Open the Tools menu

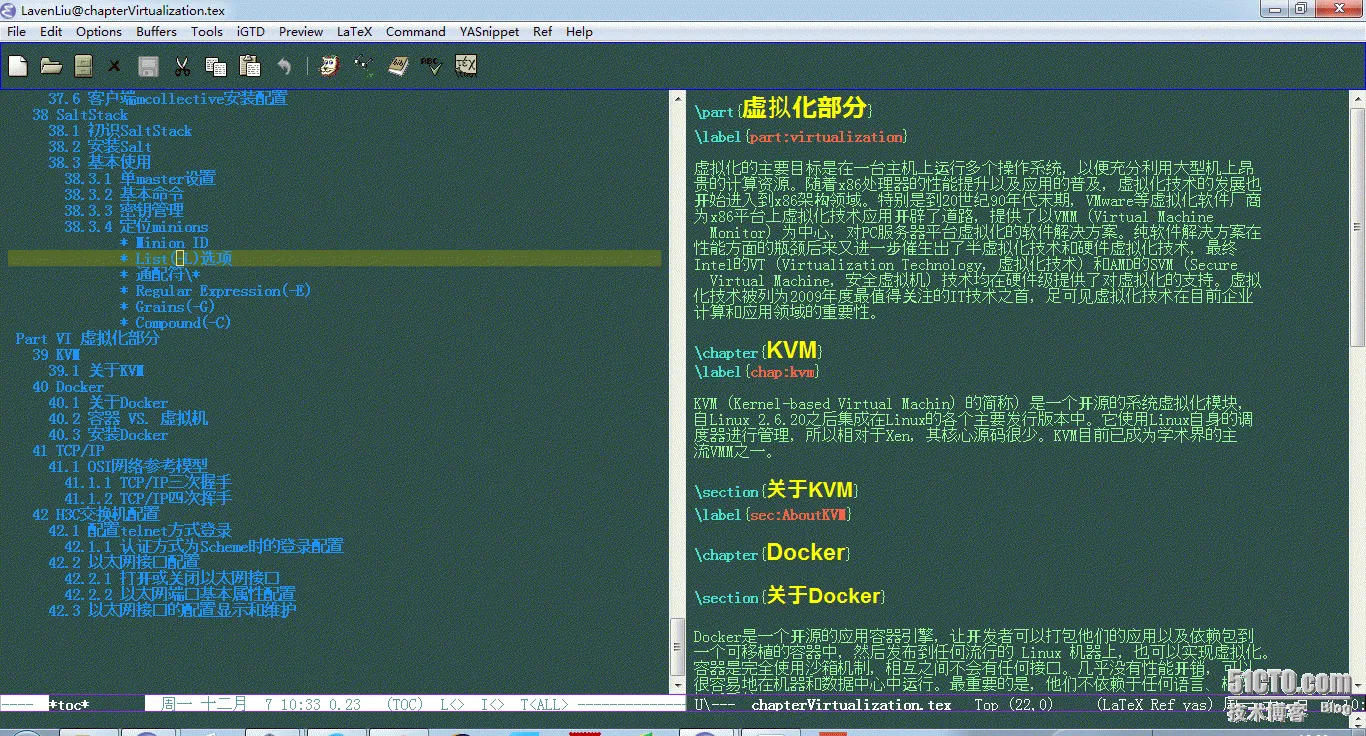pos(207,31)
